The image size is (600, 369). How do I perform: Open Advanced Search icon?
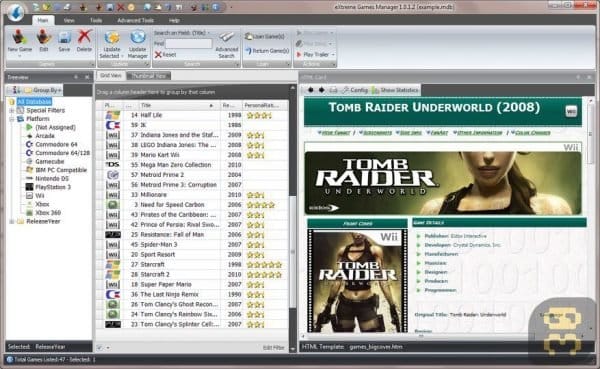point(227,38)
